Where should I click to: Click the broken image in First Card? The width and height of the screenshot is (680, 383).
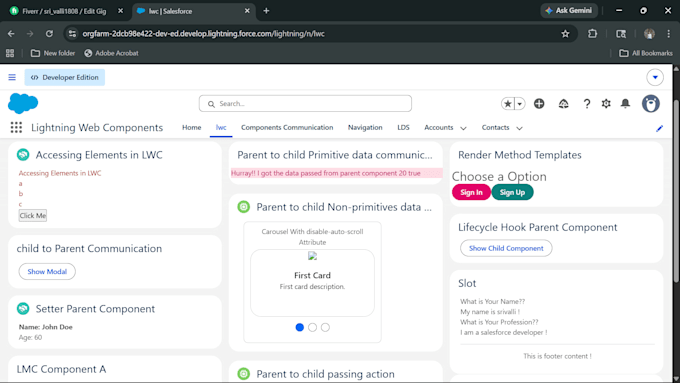click(x=312, y=256)
